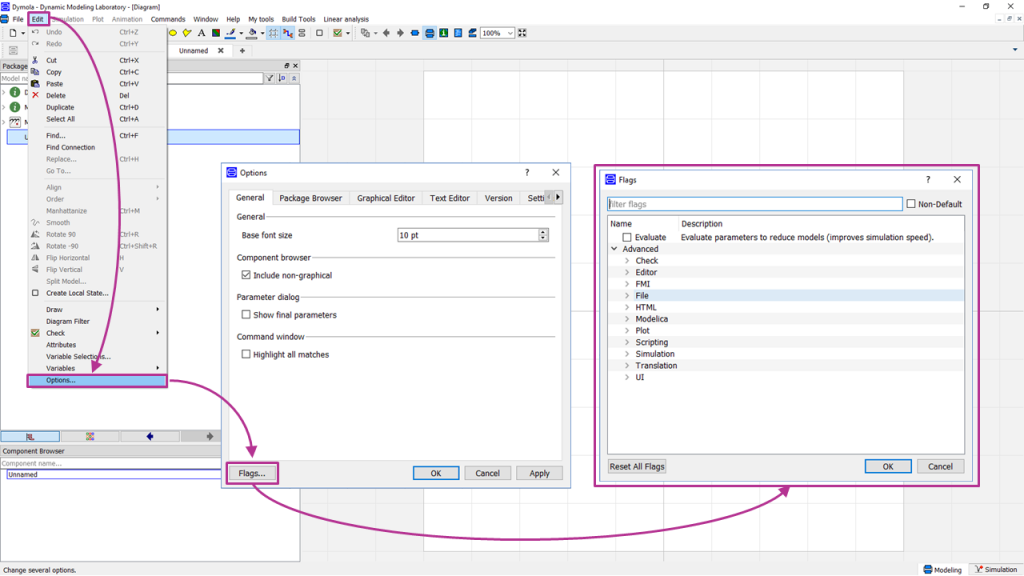Enable Highlight all matches checkbox
1024x576 pixels.
[246, 354]
